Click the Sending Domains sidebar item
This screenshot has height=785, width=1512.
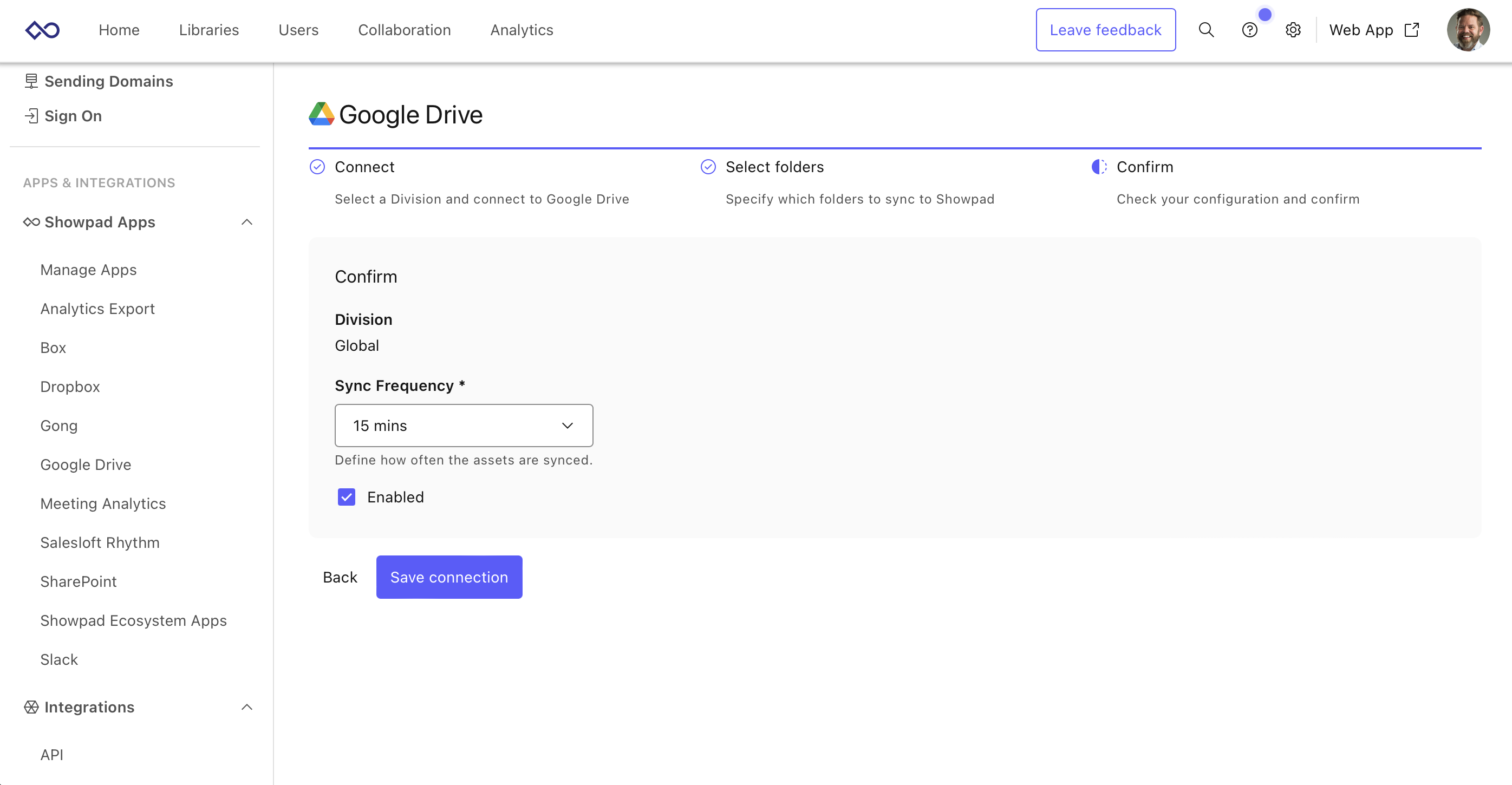[x=108, y=81]
